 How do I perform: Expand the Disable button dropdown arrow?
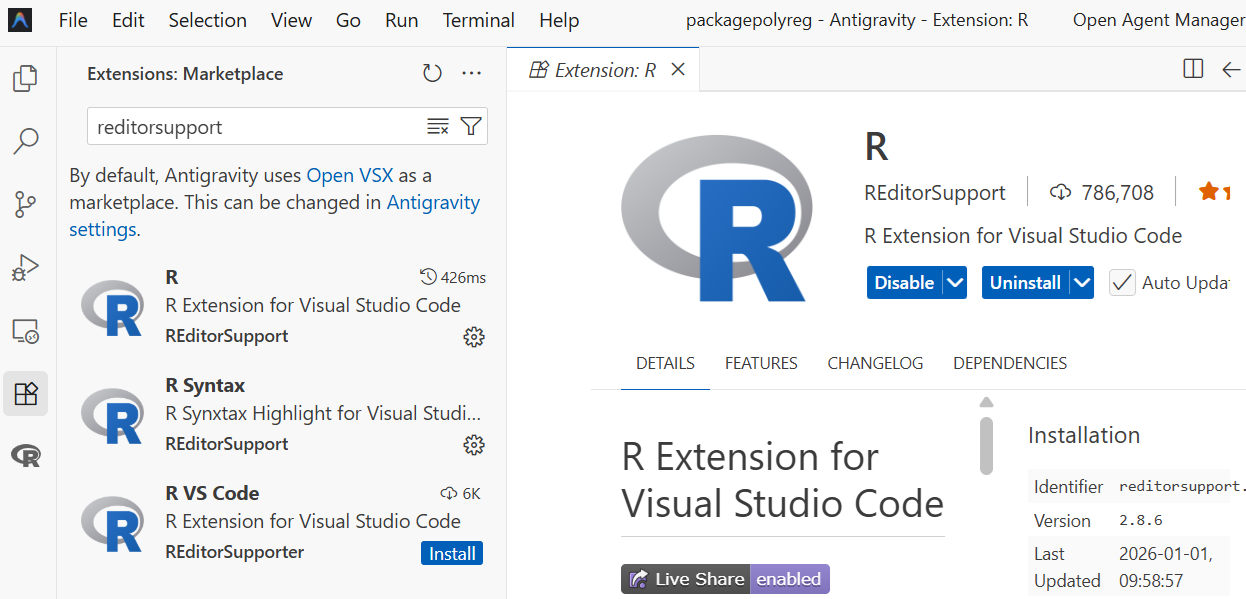(956, 283)
